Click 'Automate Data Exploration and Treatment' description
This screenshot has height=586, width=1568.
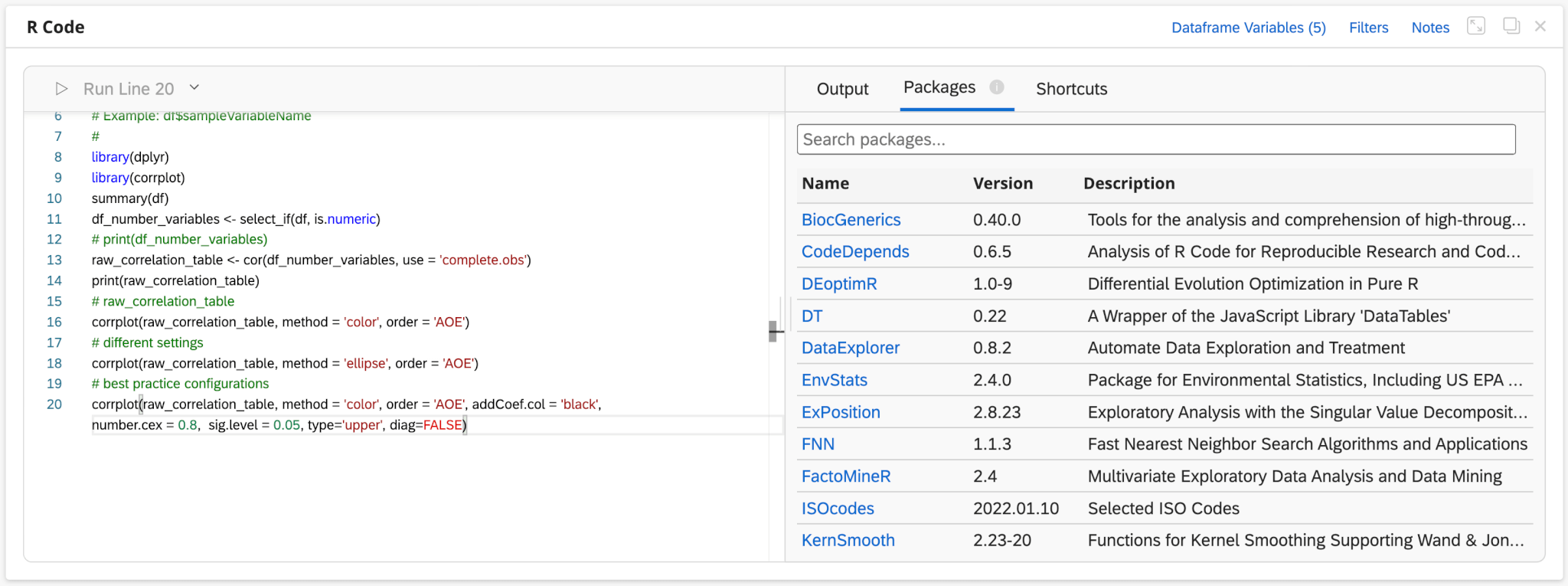point(1246,348)
